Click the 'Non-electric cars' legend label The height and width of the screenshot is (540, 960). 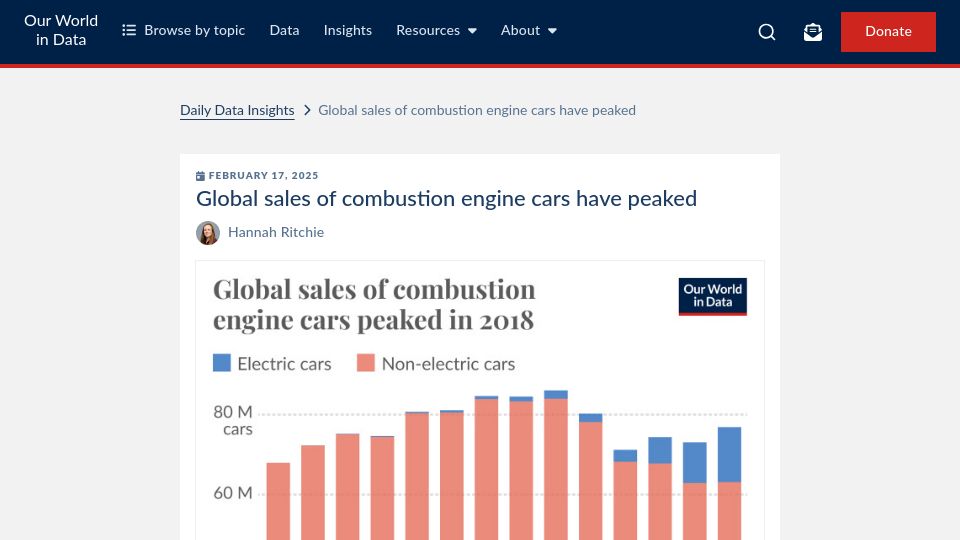[448, 364]
